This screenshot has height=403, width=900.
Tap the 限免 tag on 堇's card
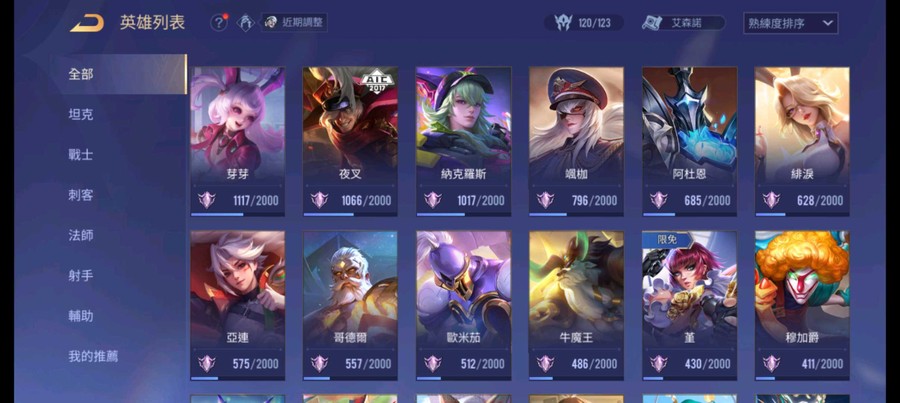pyautogui.click(x=667, y=239)
